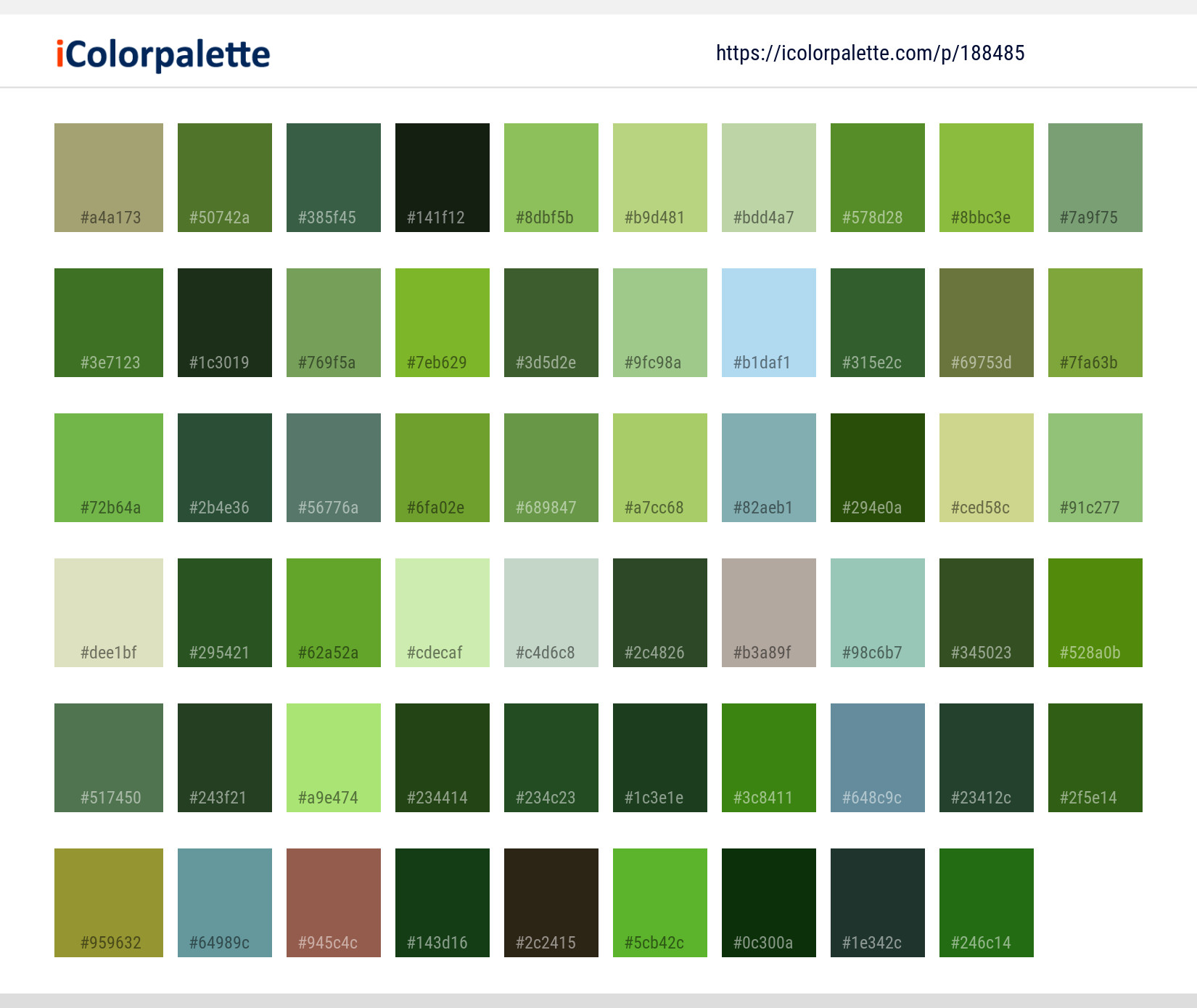1197x1008 pixels.
Task: Pick the #9fc98a swatch
Action: click(660, 323)
